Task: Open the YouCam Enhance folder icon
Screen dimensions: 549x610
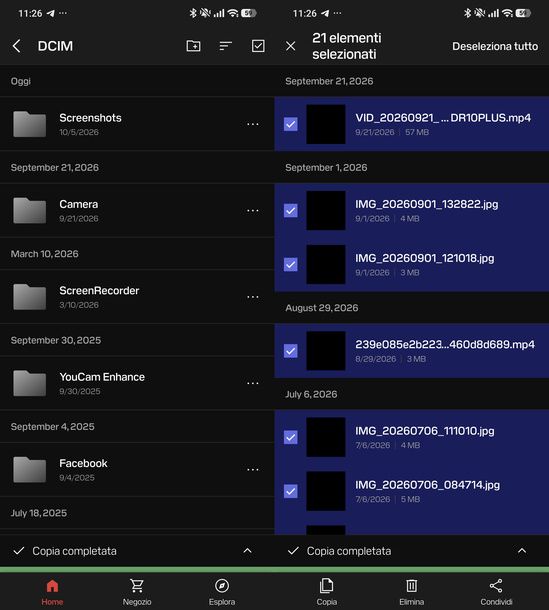Action: [x=30, y=383]
